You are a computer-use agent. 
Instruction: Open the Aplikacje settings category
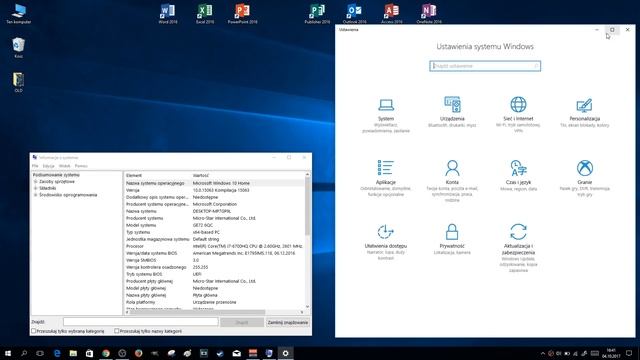pos(386,178)
